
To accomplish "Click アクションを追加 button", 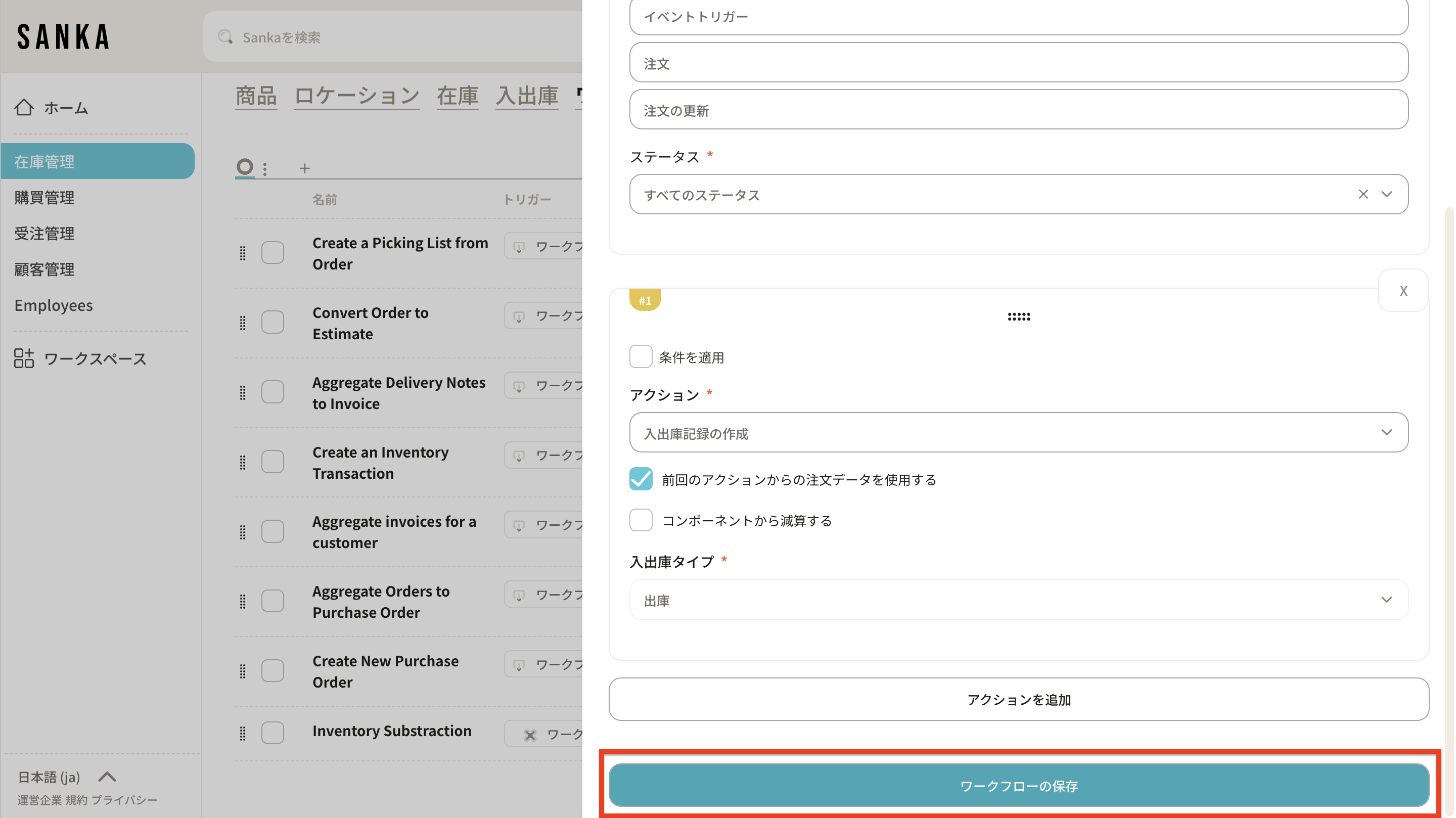I will pyautogui.click(x=1019, y=699).
